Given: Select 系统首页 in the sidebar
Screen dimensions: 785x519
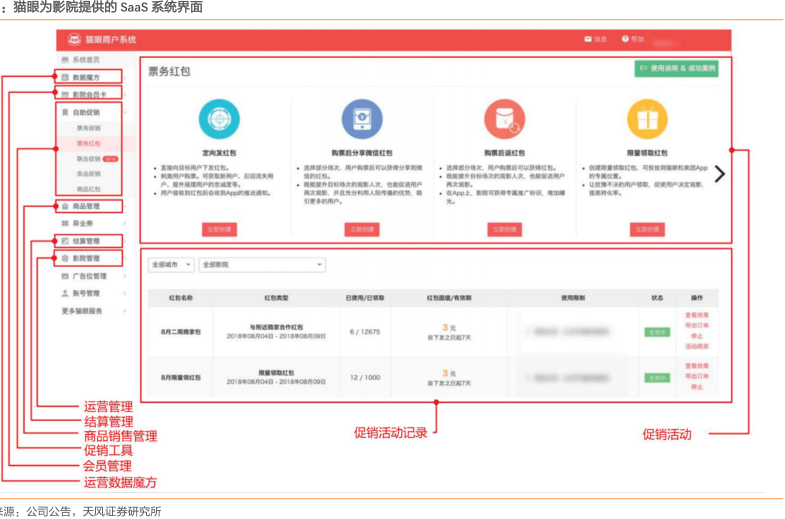Looking at the screenshot, I should 86,60.
